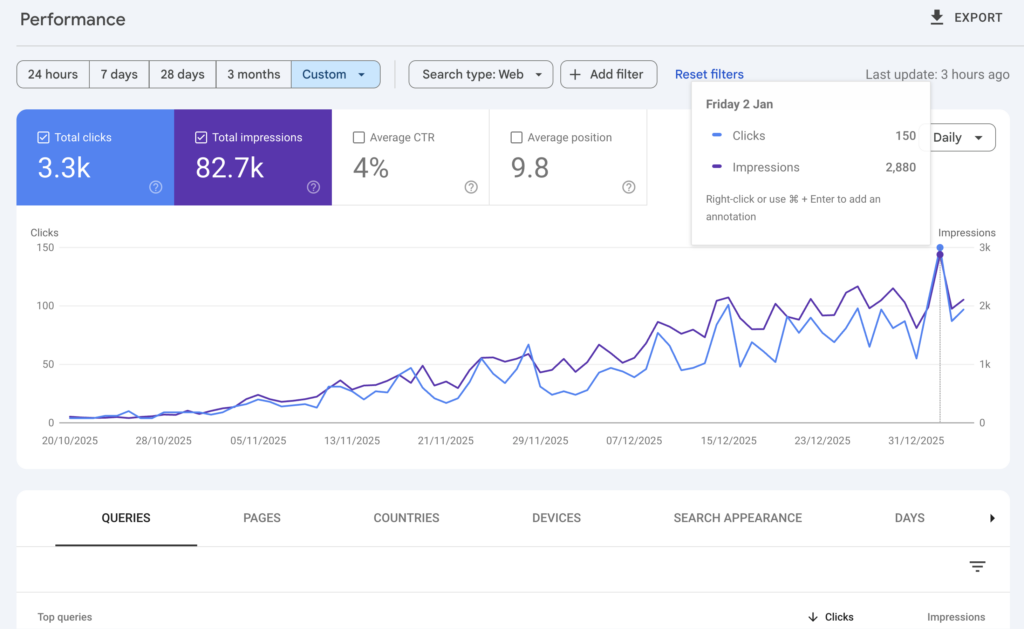Open the Custom date range dropdown
Image resolution: width=1024 pixels, height=629 pixels.
point(335,74)
